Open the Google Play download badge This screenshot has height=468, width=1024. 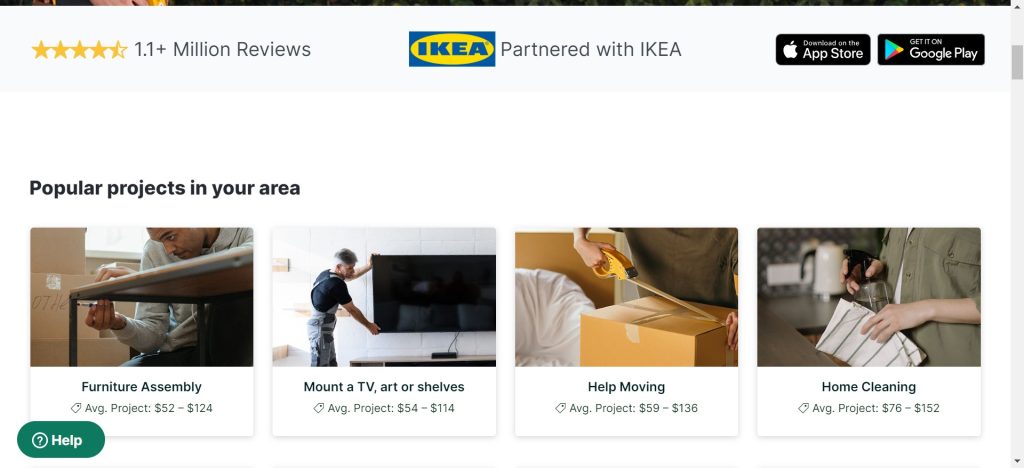(x=931, y=50)
